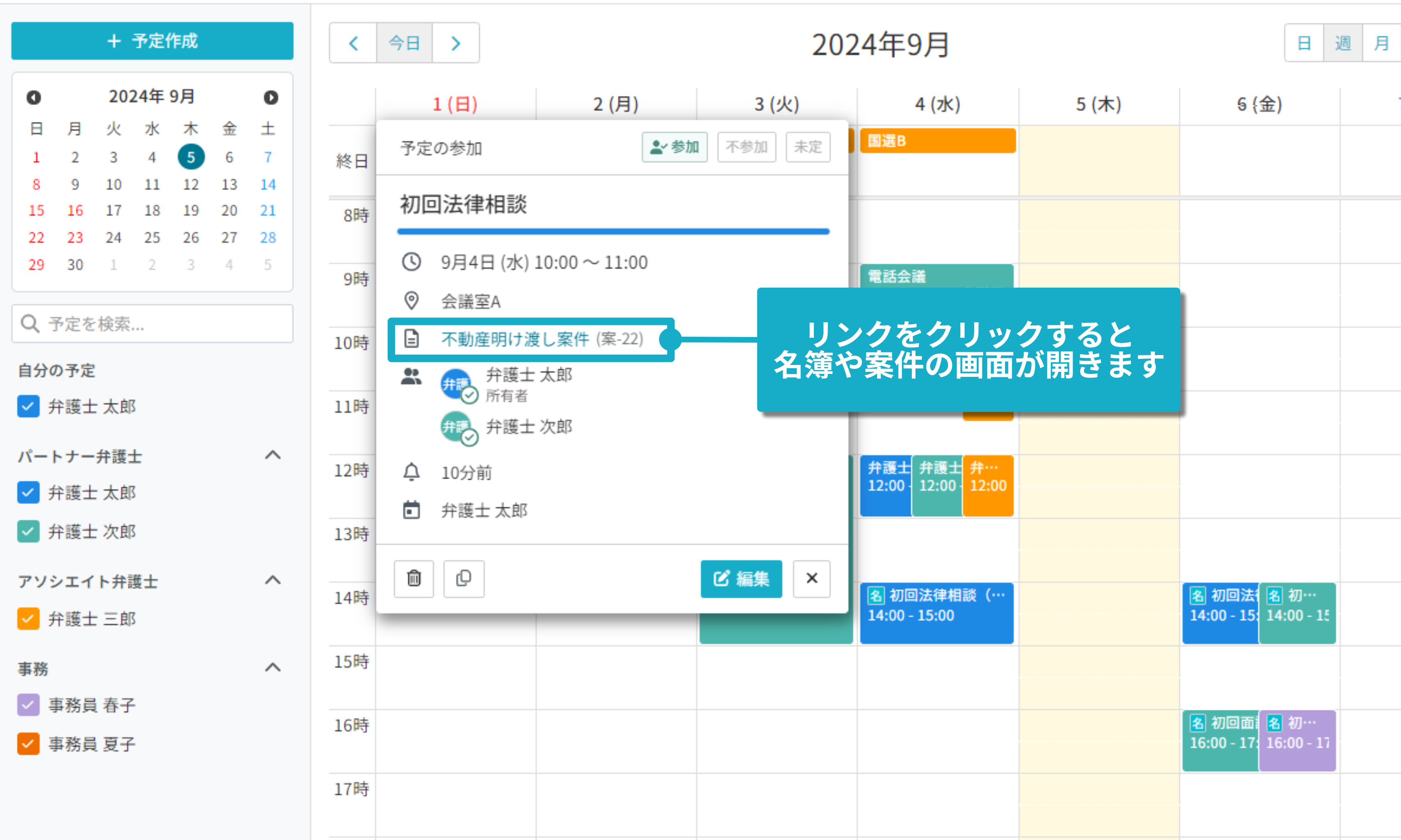
Task: Click the location pin icon beside 会議室A
Action: pos(412,300)
